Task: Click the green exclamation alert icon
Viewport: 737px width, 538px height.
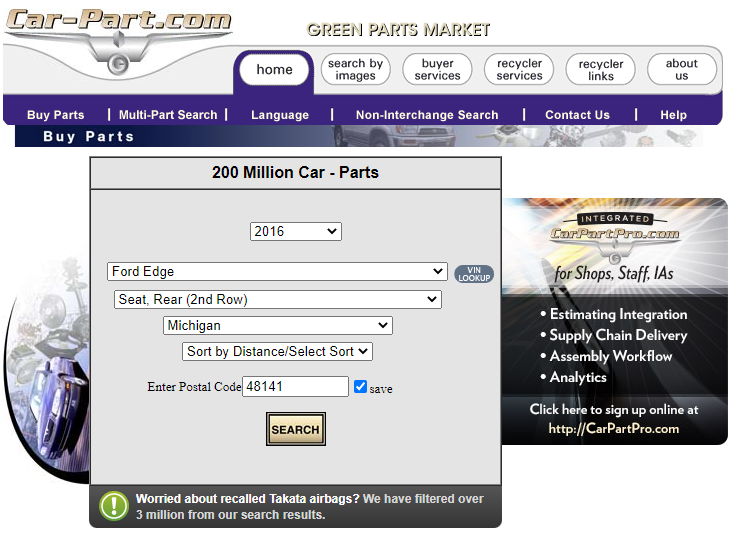Action: tap(114, 506)
